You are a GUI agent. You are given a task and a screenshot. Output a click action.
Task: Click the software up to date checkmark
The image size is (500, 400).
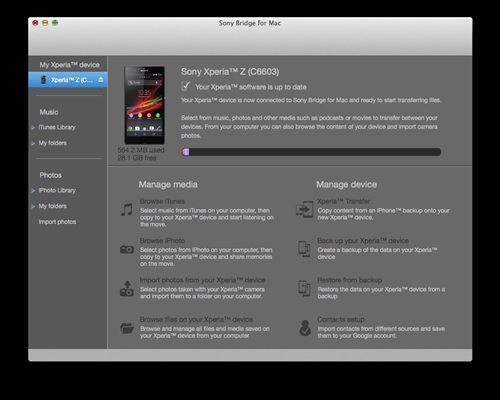tap(186, 86)
